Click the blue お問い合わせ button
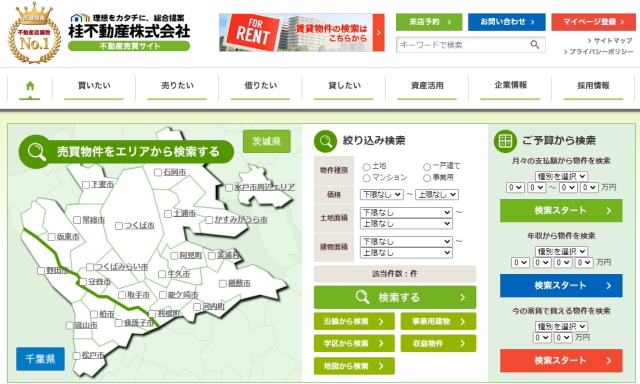Viewport: 640px width, 384px height. [x=507, y=22]
